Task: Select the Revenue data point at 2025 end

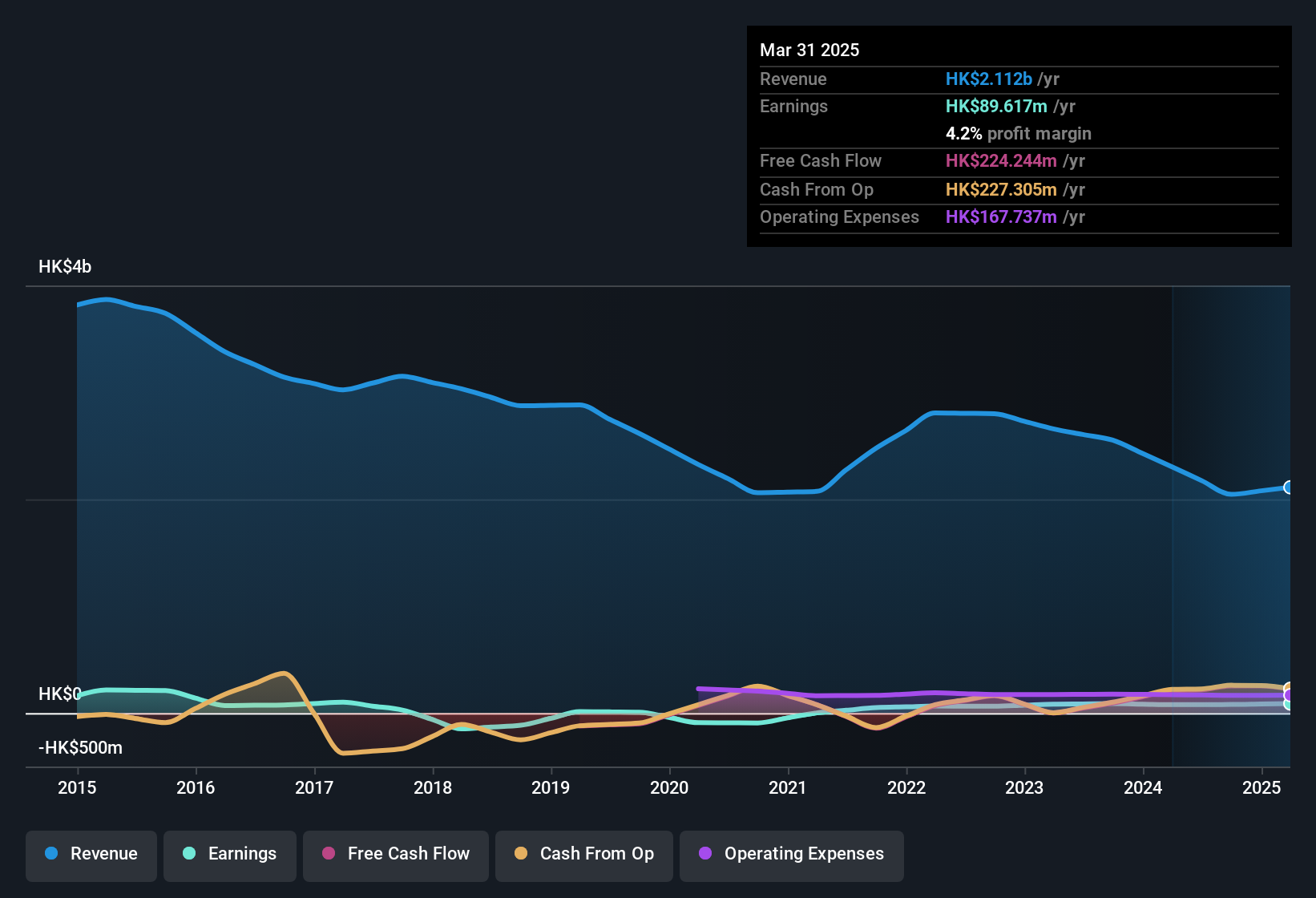Action: tap(1289, 487)
